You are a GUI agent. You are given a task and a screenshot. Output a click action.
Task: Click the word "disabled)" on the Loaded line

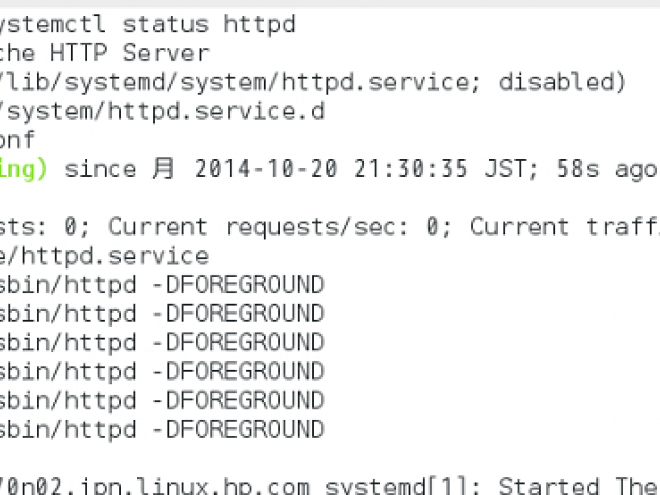(x=562, y=82)
